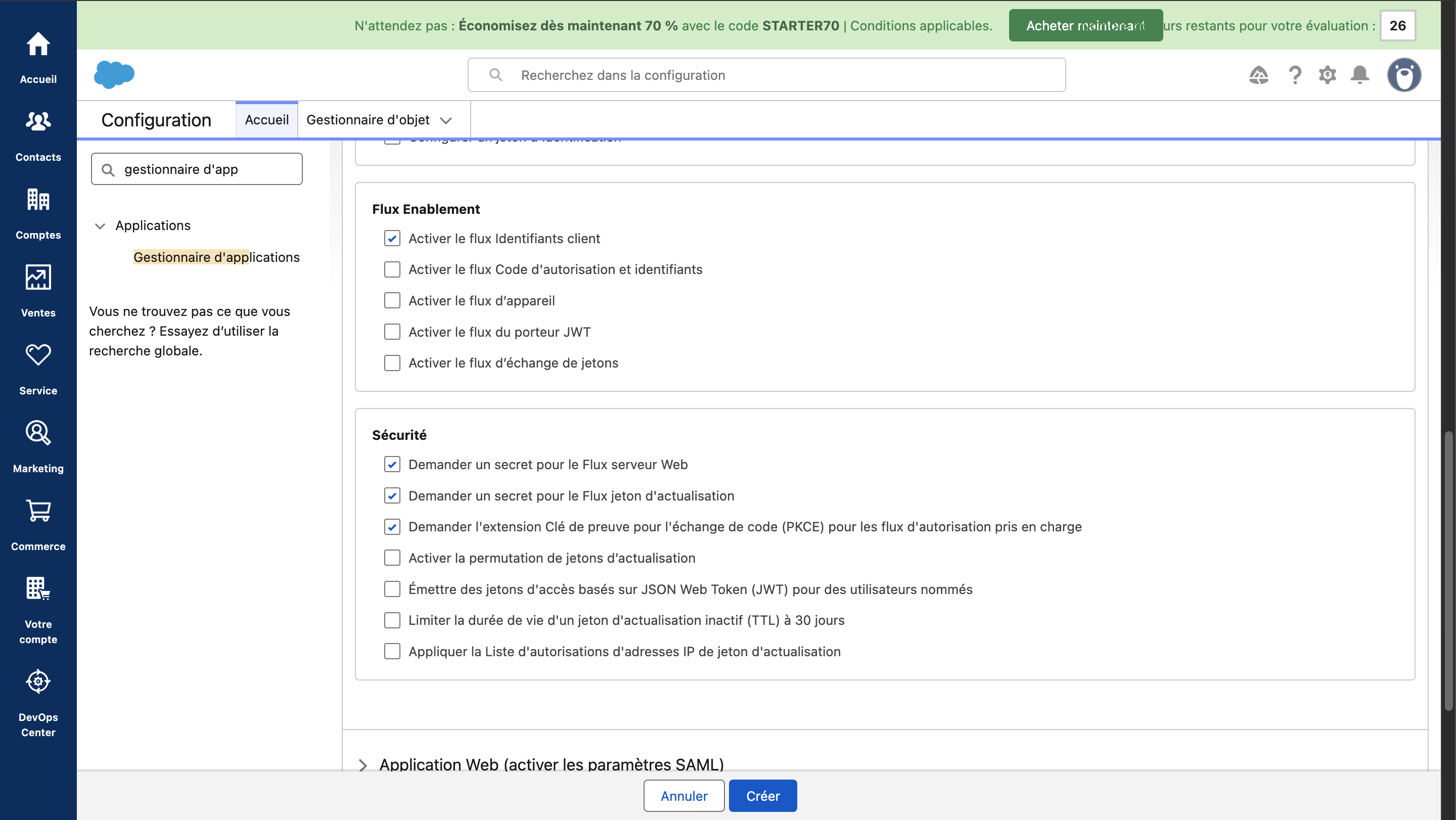The image size is (1456, 820).
Task: Click Acheter maintenant button
Action: tap(1086, 25)
